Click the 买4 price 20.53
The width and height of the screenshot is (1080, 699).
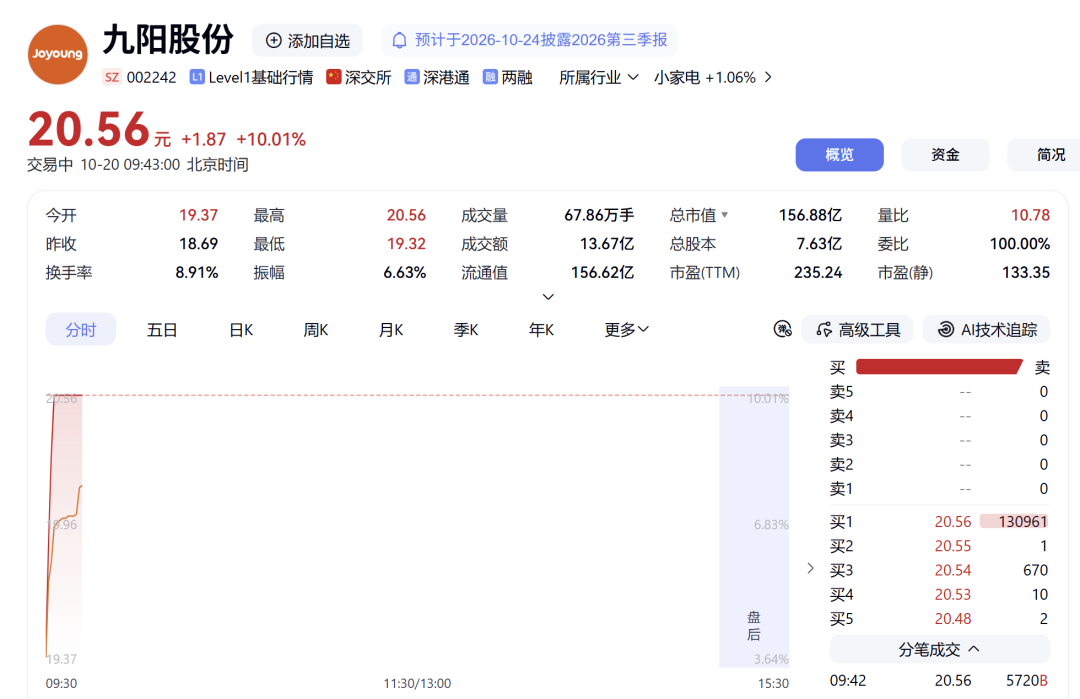point(953,594)
